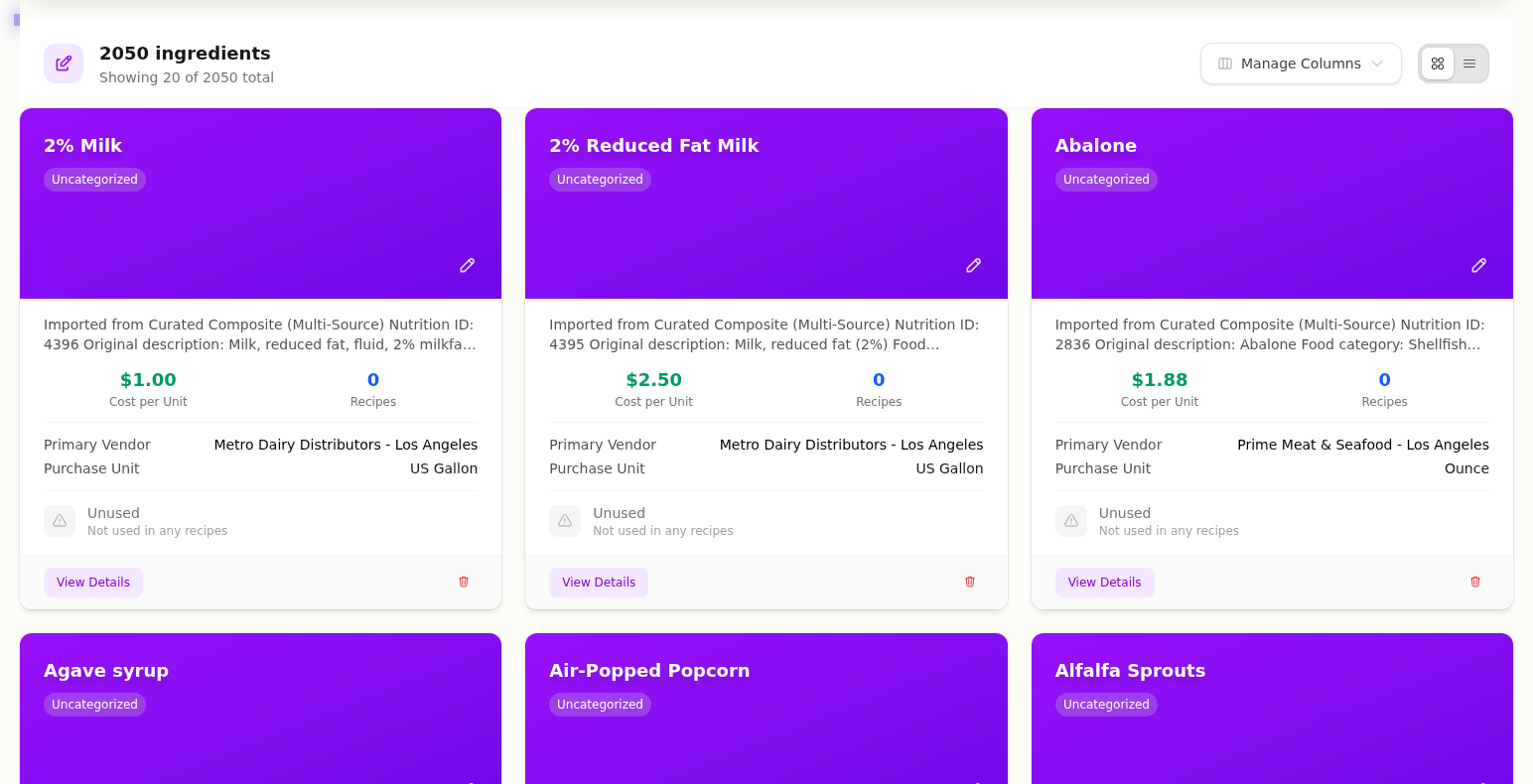This screenshot has width=1533, height=784.
Task: Open the Agave syrup ingredient card
Action: coord(106,671)
